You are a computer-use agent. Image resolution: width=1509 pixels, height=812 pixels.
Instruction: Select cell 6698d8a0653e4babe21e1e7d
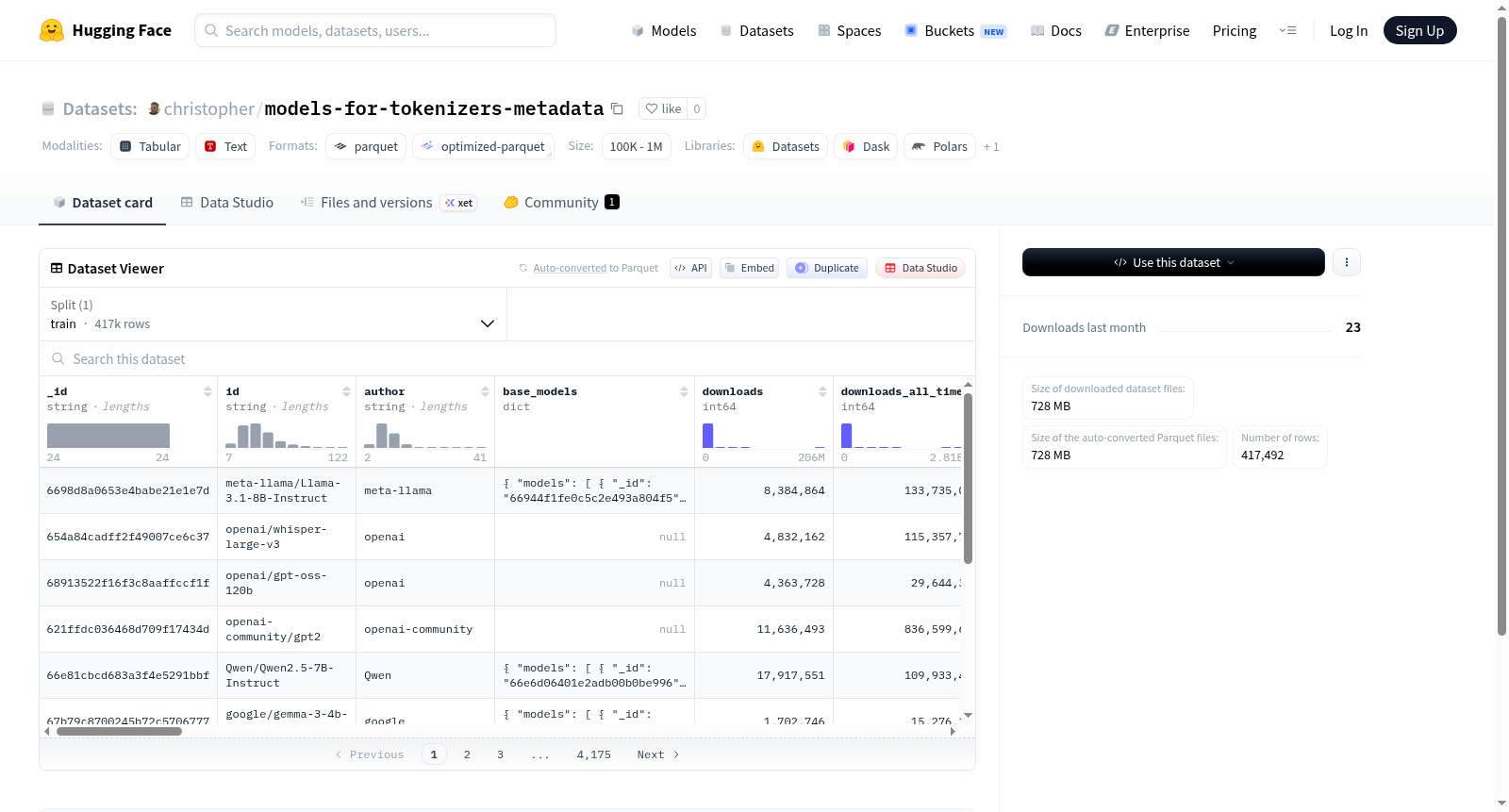[x=128, y=490]
